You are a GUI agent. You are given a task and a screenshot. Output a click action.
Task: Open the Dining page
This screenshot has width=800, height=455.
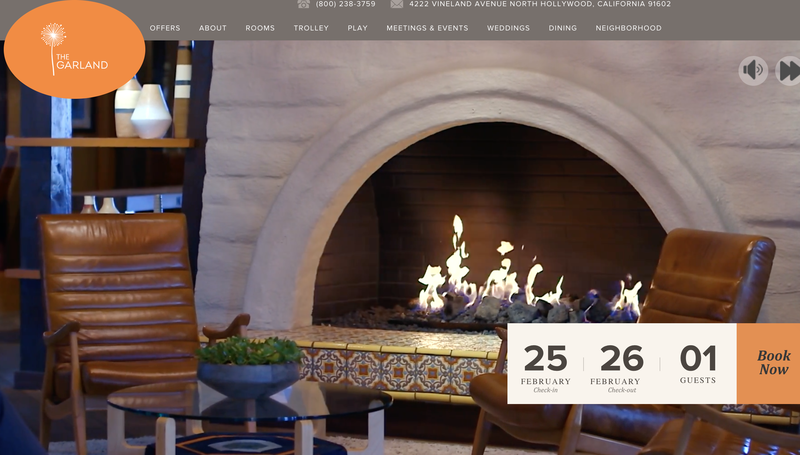(563, 28)
